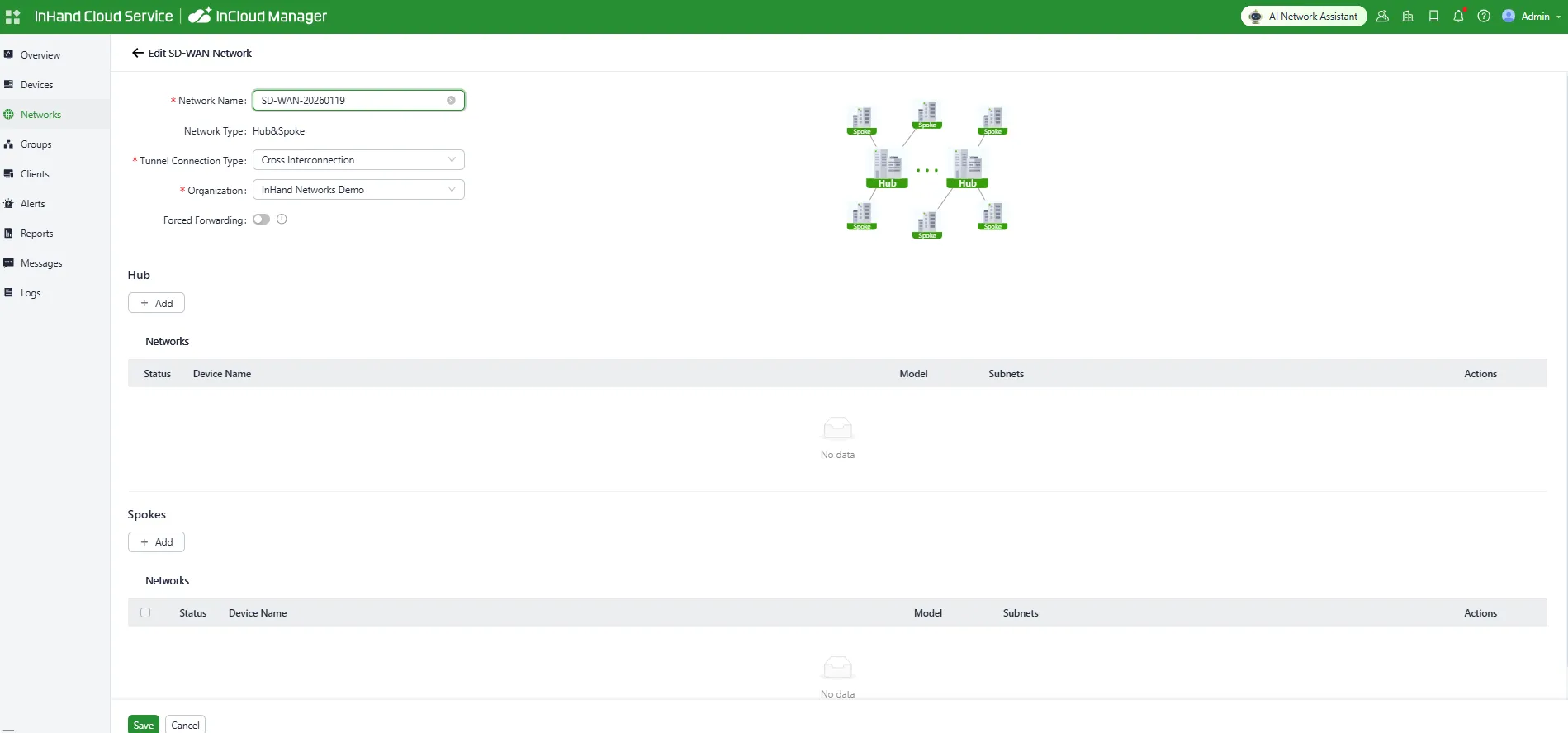The width and height of the screenshot is (1568, 733).
Task: Launch the AI Network Assistant
Action: 1304,17
